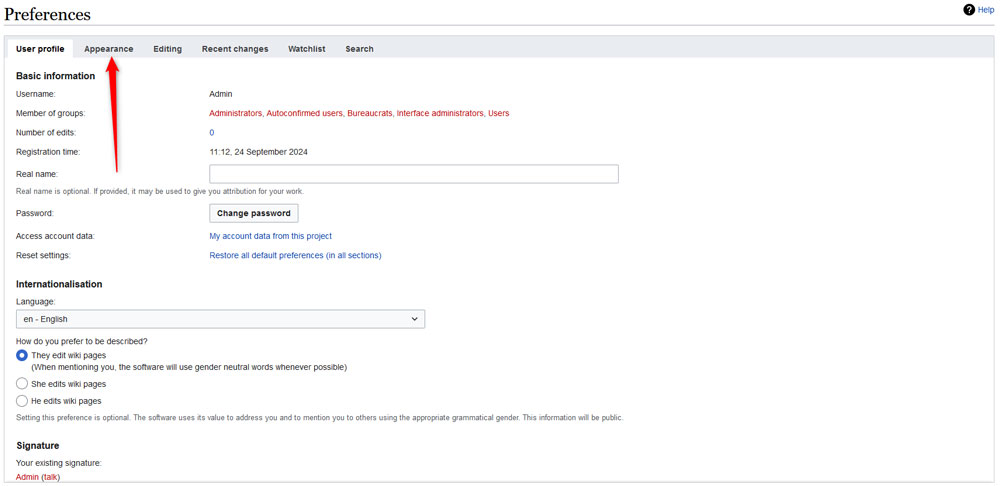Click the Help question mark icon
Image resolution: width=1000 pixels, height=486 pixels.
(969, 10)
